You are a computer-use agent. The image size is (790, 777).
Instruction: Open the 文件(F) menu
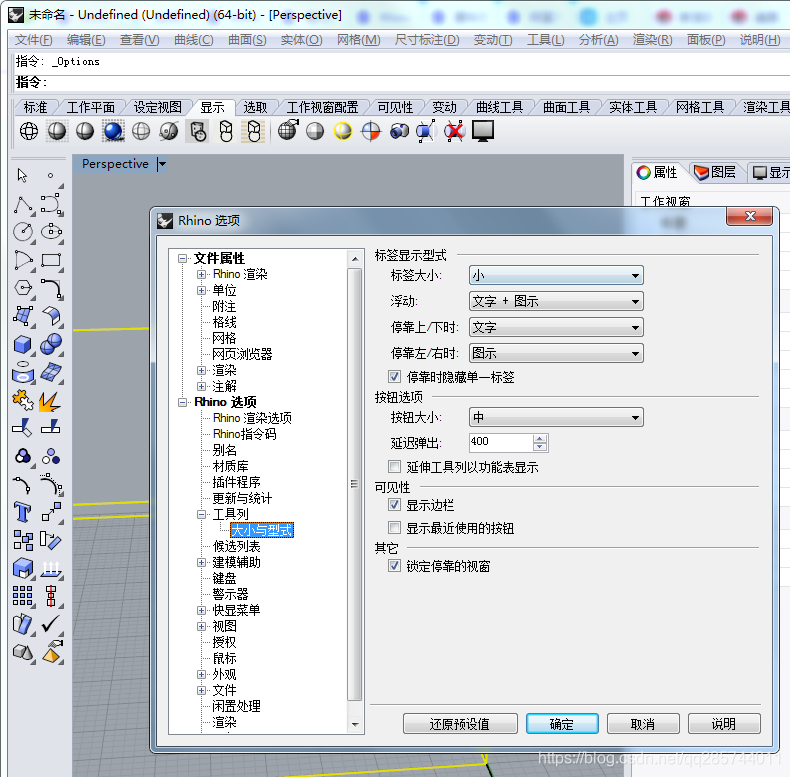point(33,39)
